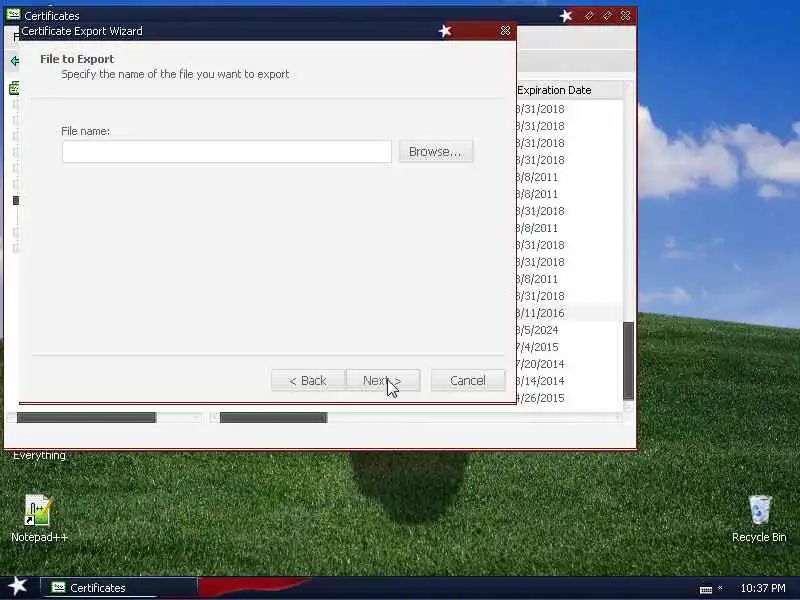The height and width of the screenshot is (600, 800).
Task: Click the right pane horizontal scrollbar thumb
Action: 273,418
